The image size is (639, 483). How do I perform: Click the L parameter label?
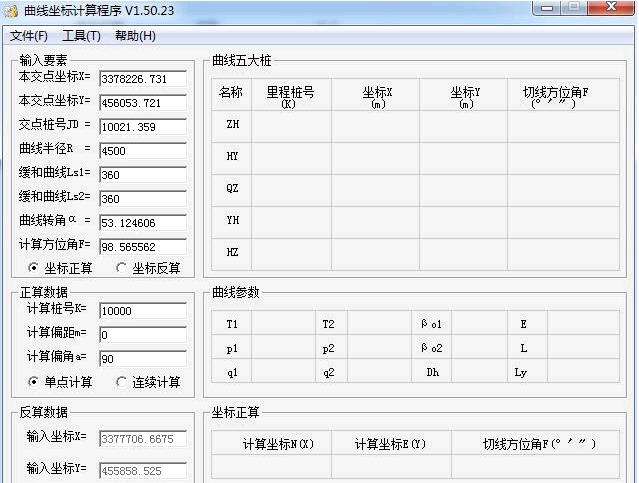pos(524,348)
